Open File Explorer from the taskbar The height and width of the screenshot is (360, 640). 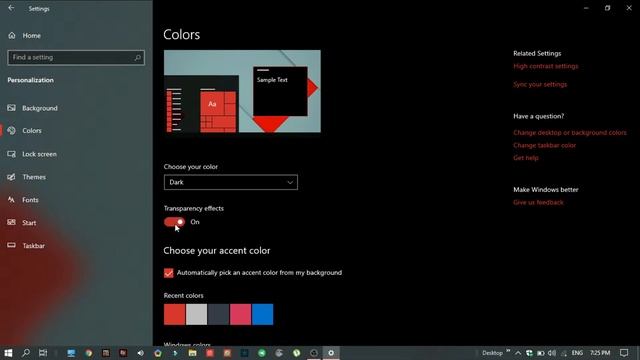pos(192,353)
